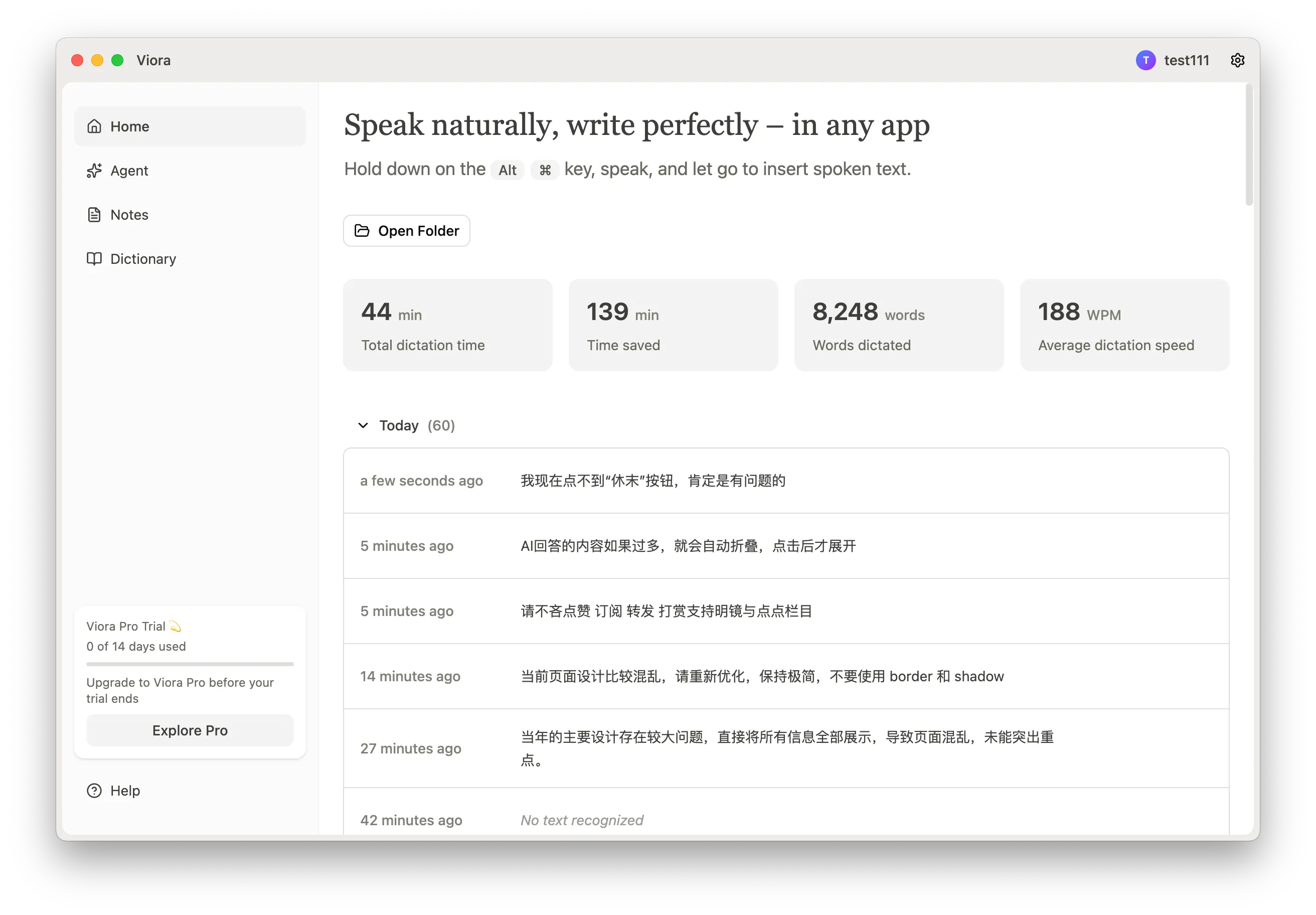Viewport: 1316px width, 915px height.
Task: Switch to the Agent tab
Action: pos(128,170)
